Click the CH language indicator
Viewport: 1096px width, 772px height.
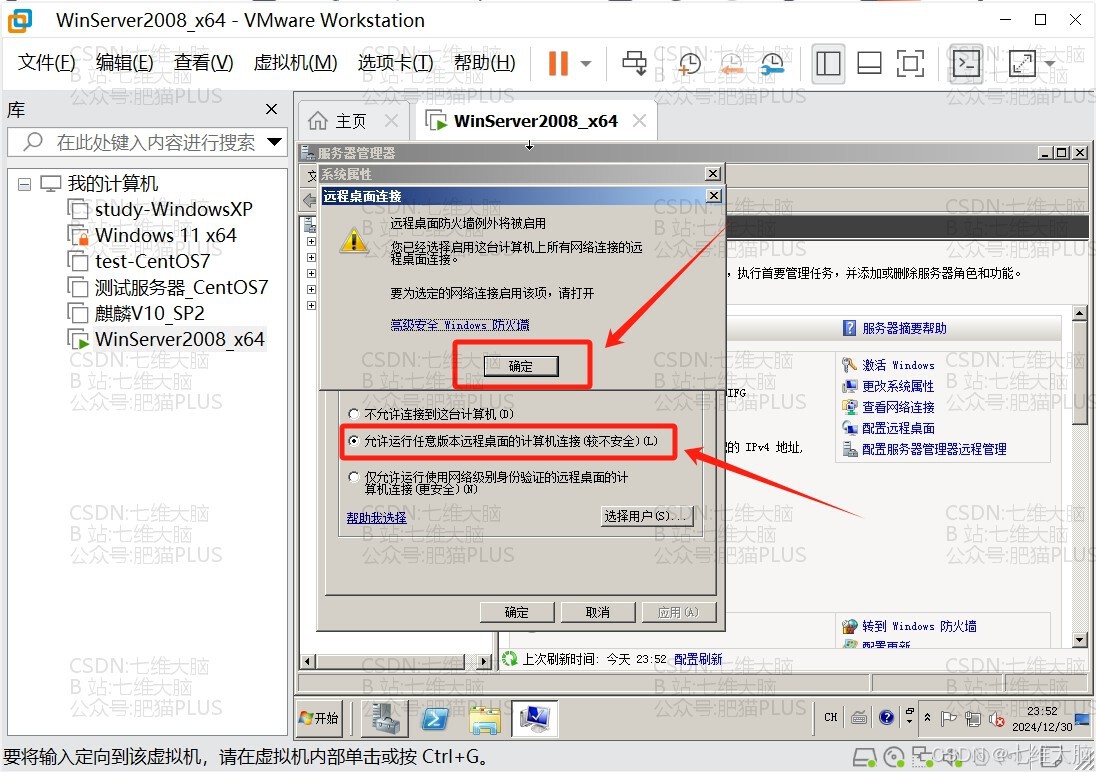(x=830, y=717)
